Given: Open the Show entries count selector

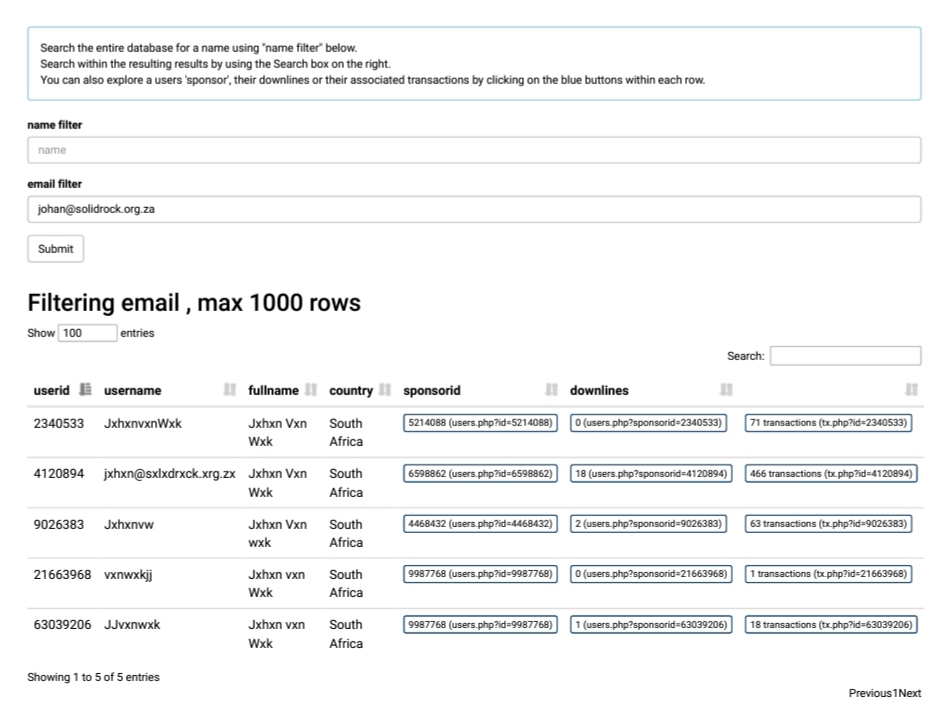Looking at the screenshot, I should coord(88,333).
